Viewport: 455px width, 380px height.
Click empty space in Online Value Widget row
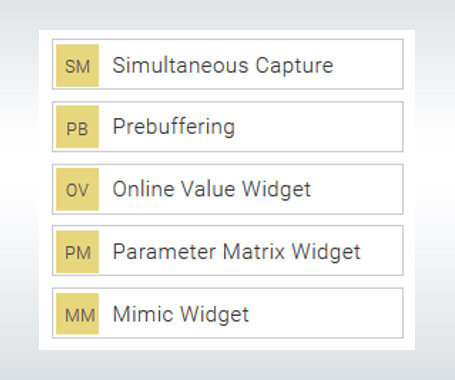[x=357, y=189]
